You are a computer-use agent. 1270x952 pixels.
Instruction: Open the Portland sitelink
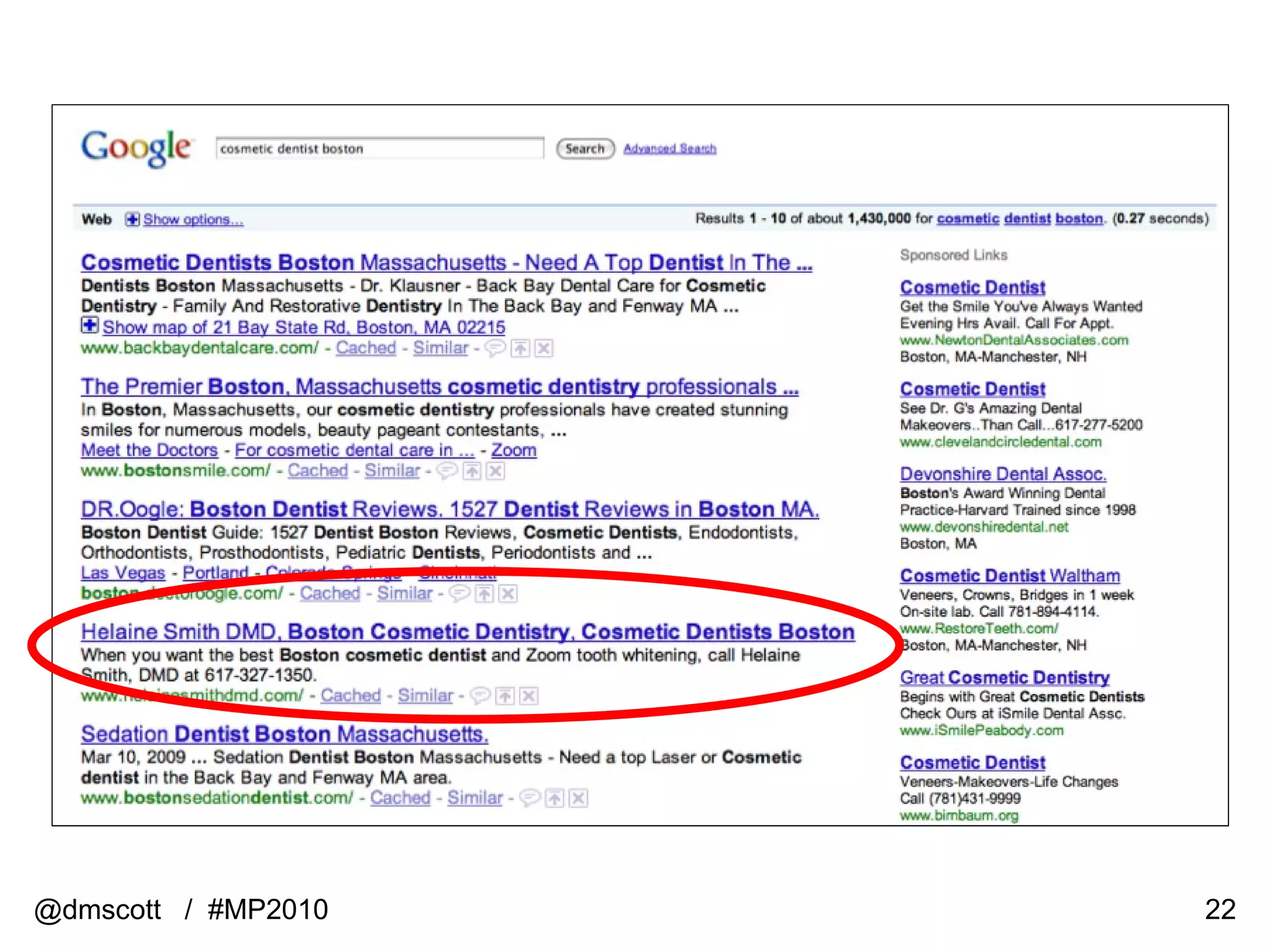pos(216,573)
